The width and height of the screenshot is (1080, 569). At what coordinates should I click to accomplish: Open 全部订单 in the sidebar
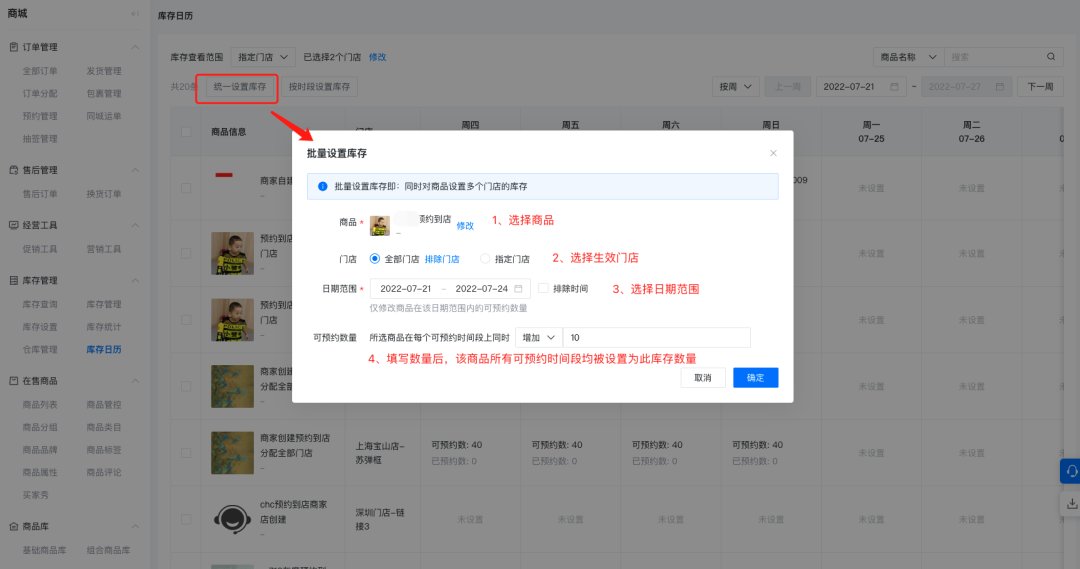click(x=40, y=71)
